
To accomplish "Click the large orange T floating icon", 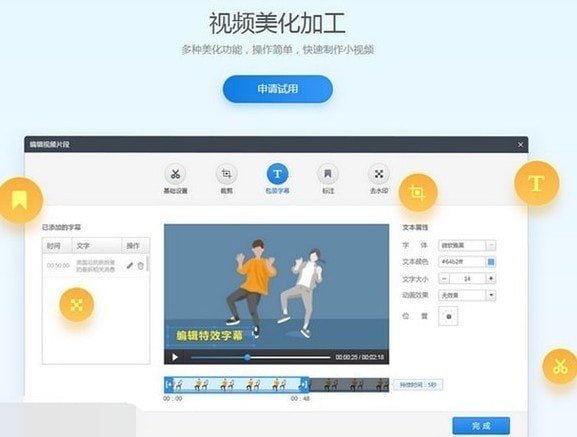I will (x=537, y=183).
